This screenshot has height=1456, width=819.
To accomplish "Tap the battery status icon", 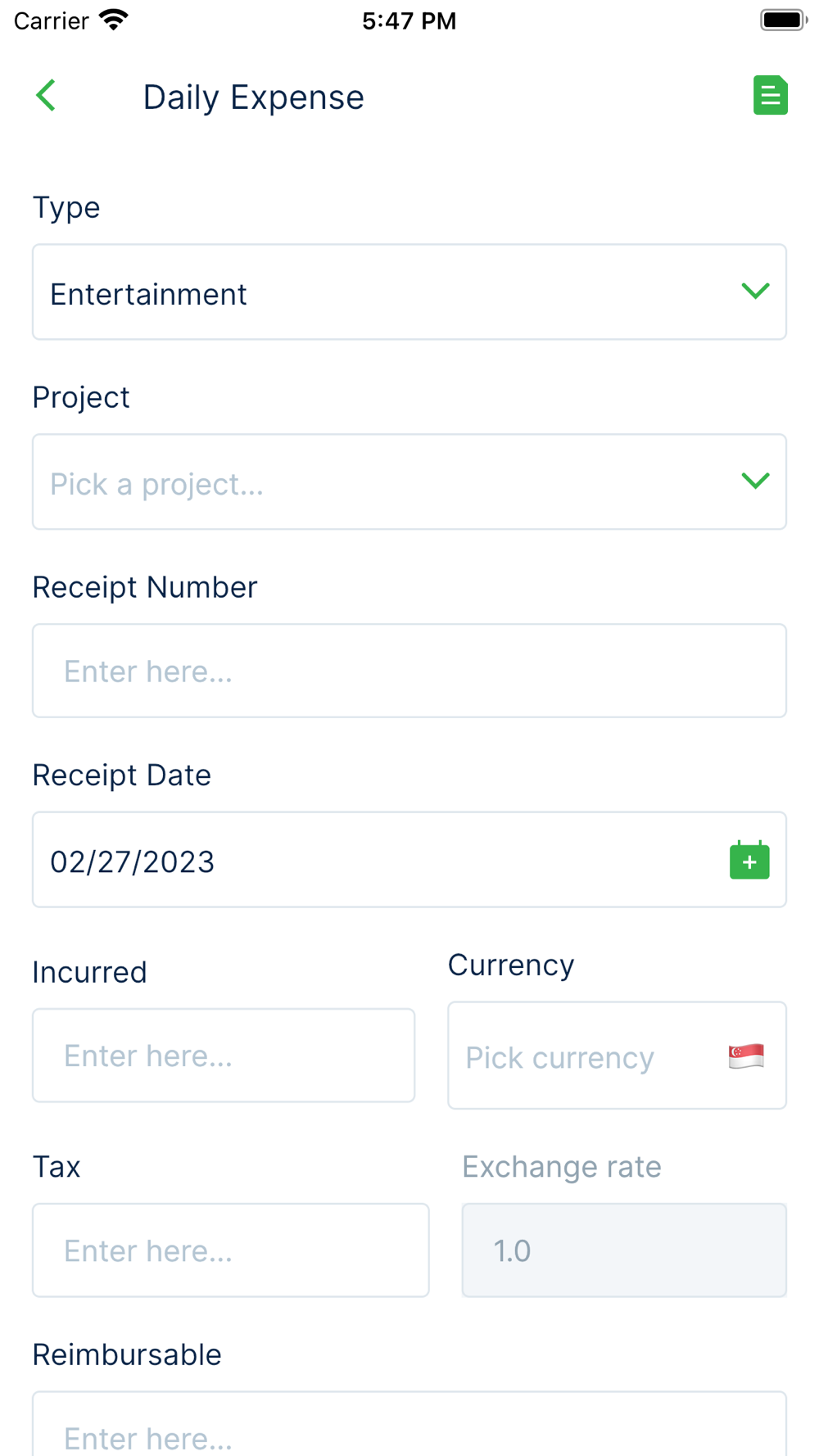I will click(x=782, y=20).
